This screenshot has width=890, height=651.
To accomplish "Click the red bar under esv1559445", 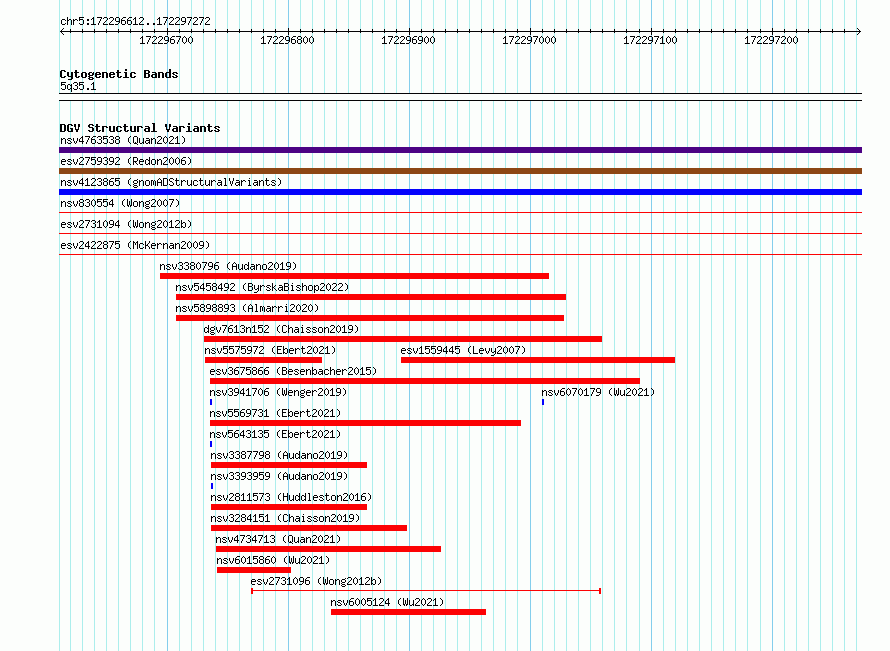I will (x=538, y=360).
